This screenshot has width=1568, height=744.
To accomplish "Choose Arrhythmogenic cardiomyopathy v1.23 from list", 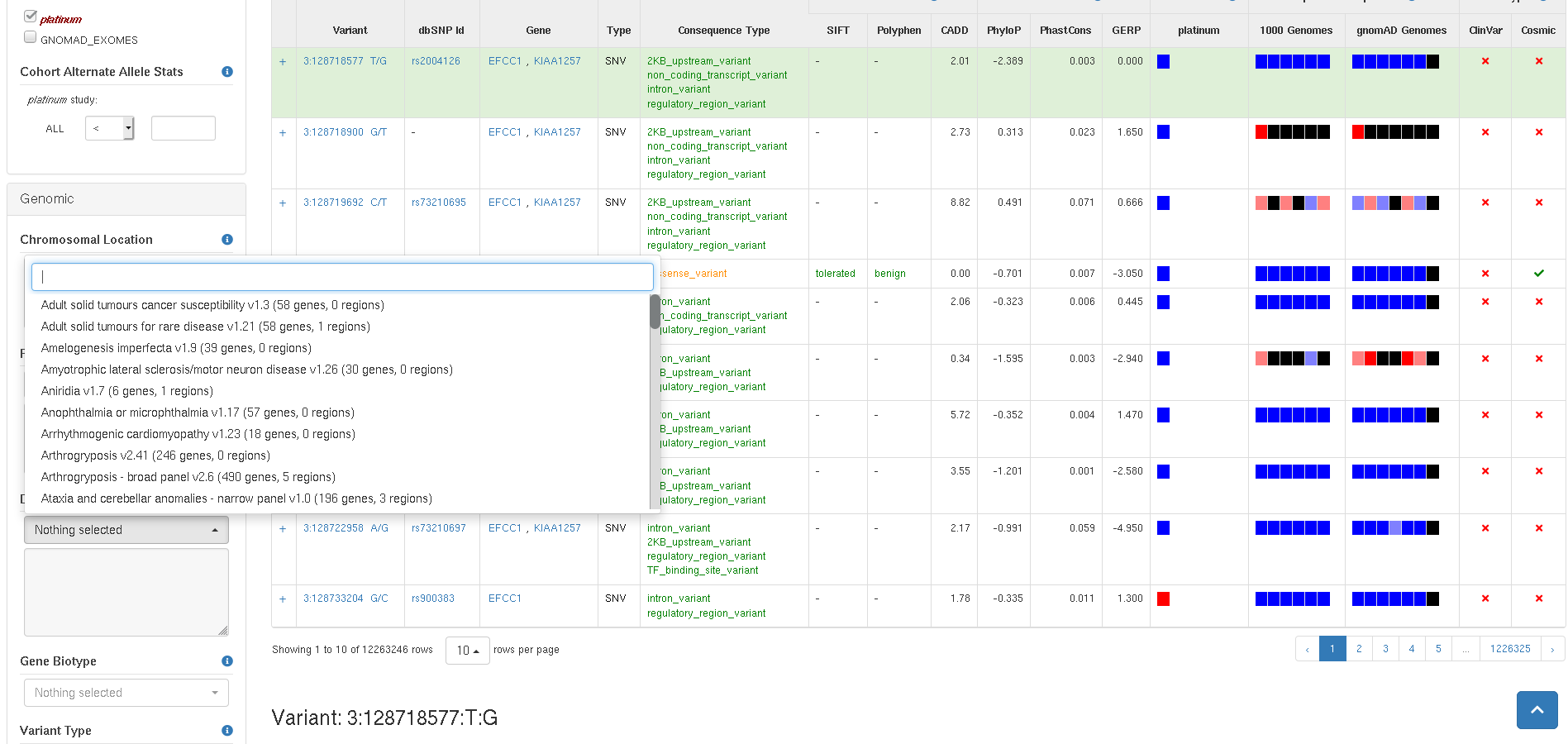I will (198, 434).
